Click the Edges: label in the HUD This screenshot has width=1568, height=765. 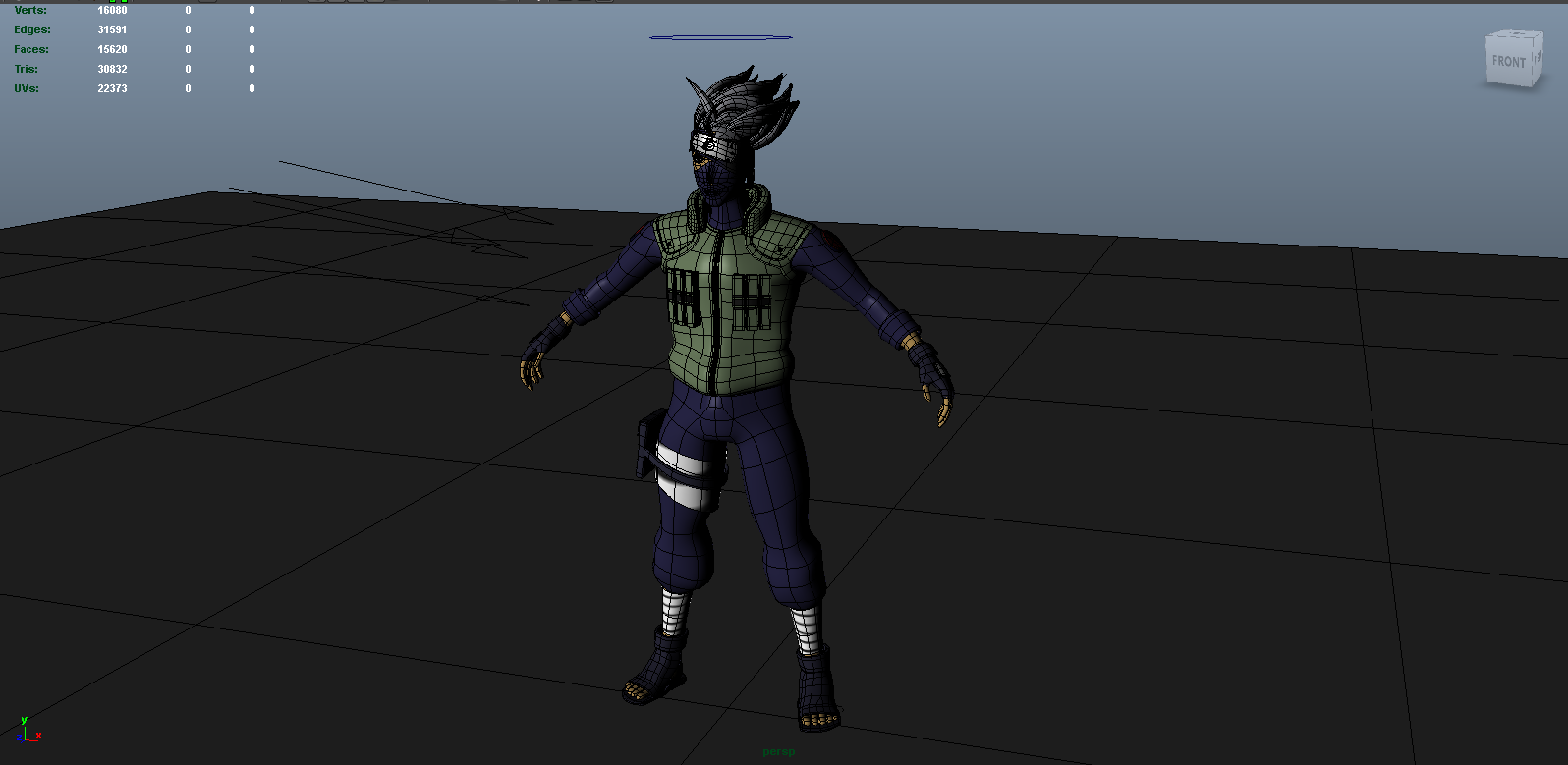click(x=31, y=29)
